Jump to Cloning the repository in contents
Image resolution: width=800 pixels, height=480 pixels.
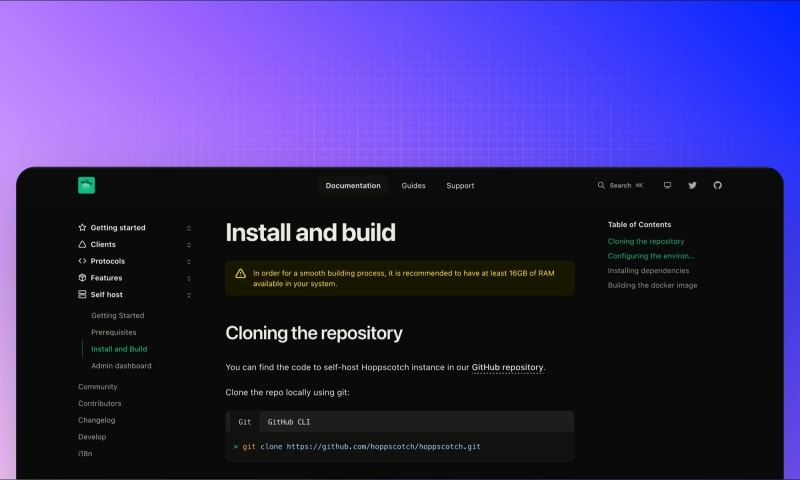pos(646,241)
